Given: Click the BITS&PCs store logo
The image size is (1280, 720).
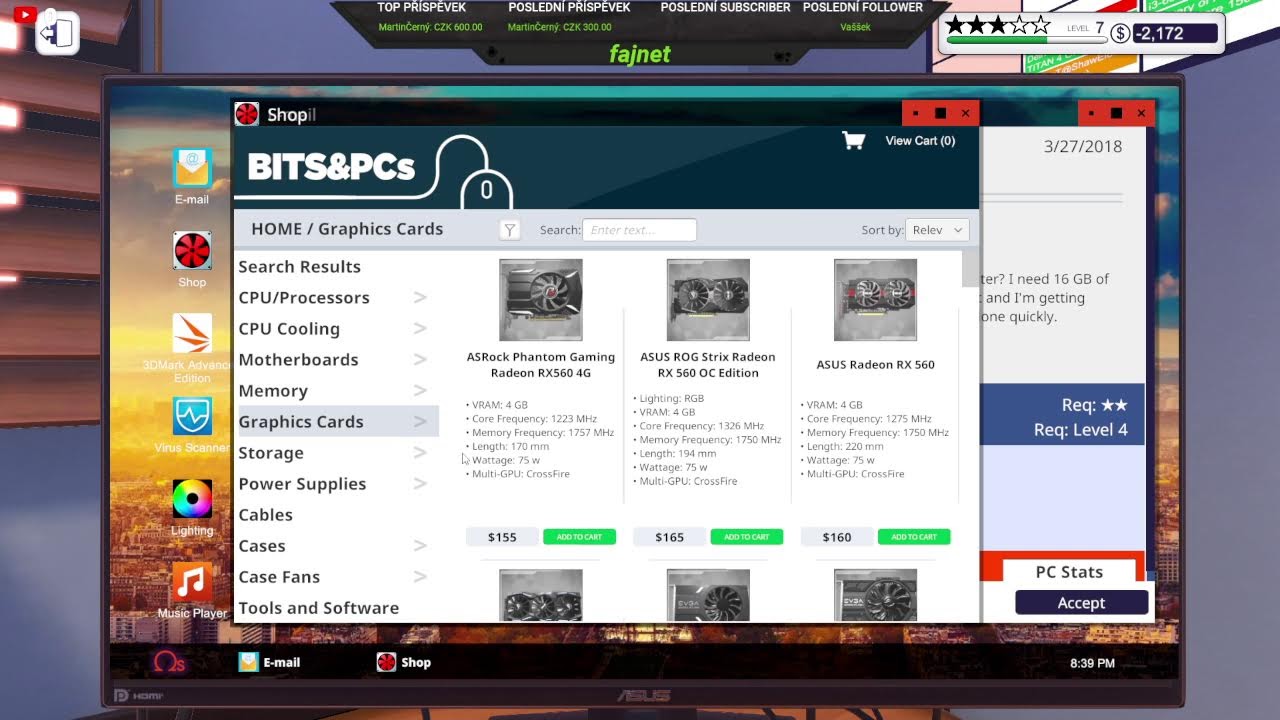Looking at the screenshot, I should (x=331, y=167).
